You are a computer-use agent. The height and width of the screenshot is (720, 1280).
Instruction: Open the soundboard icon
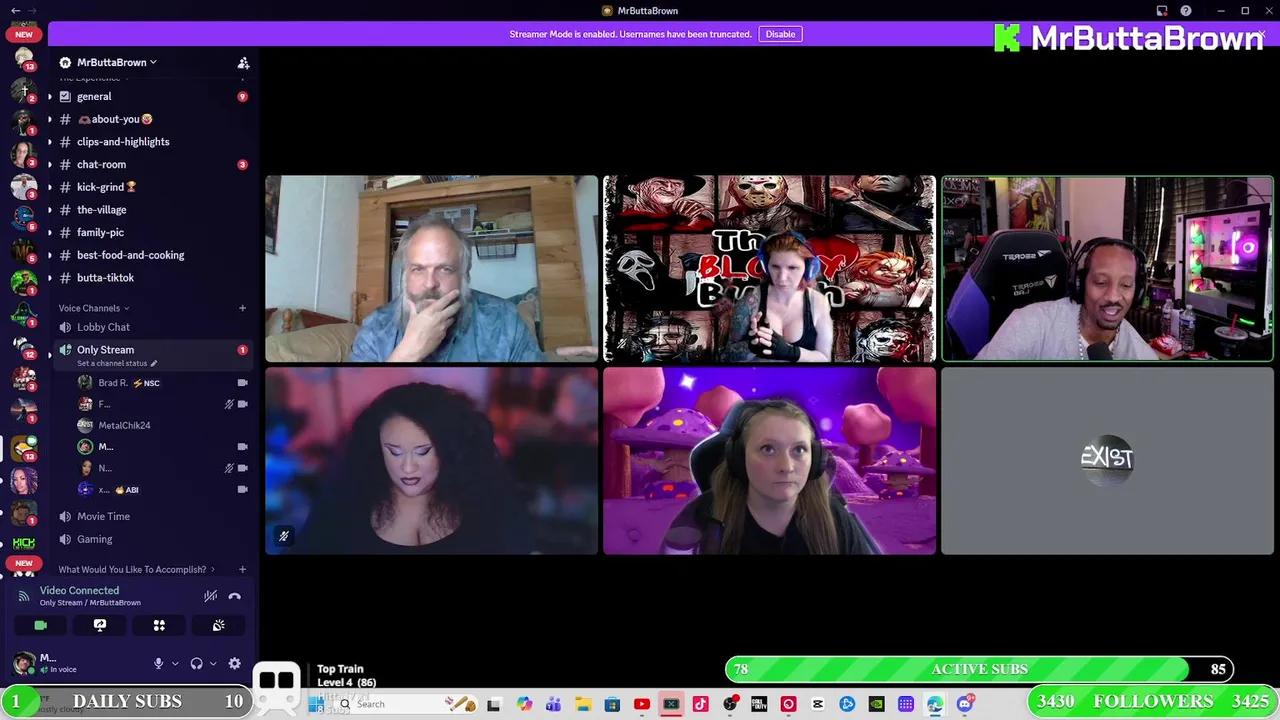pos(218,625)
